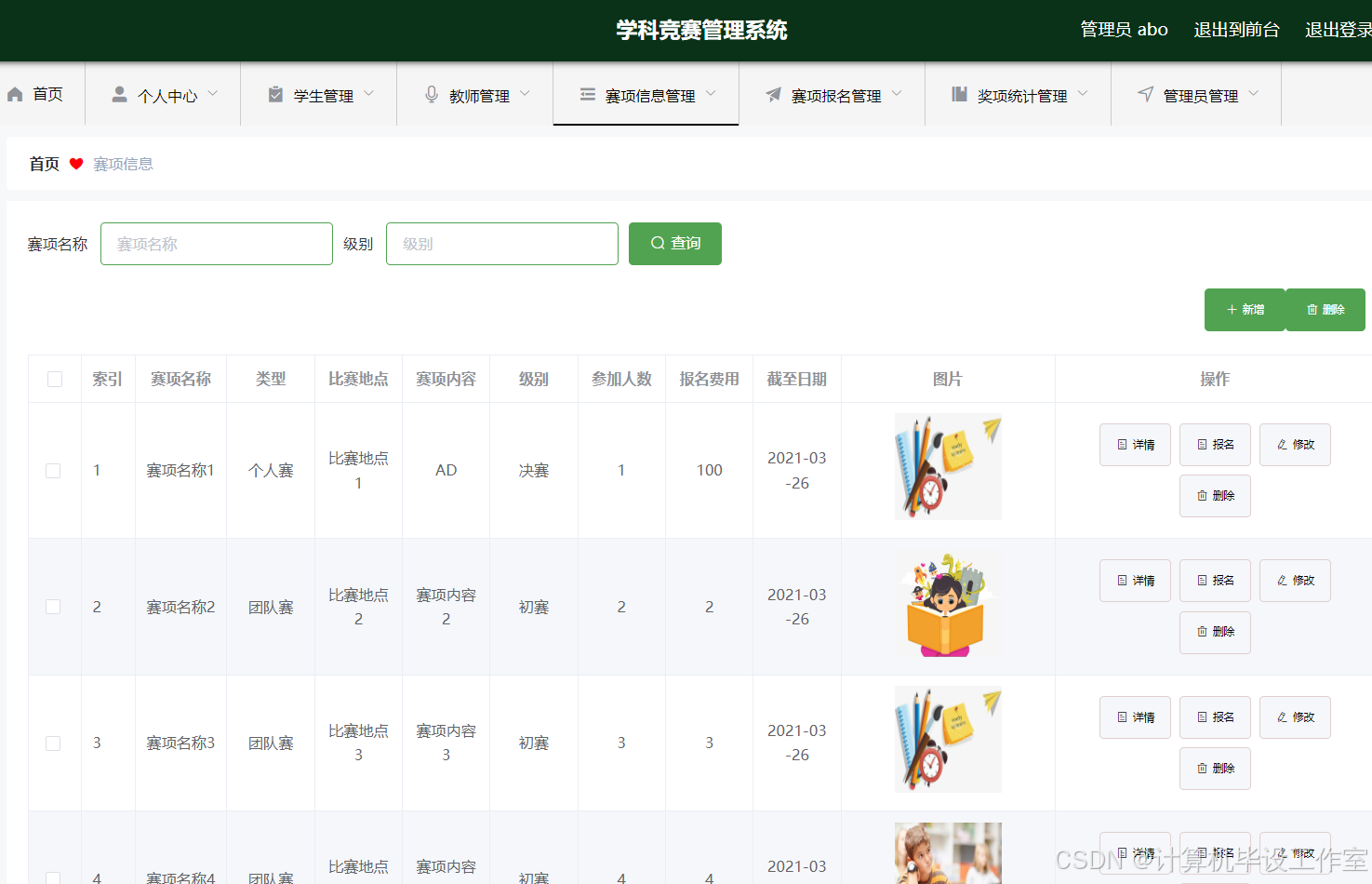This screenshot has height=884, width=1372.
Task: Click 报名 icon for 赛项名称1 row
Action: pyautogui.click(x=1203, y=445)
